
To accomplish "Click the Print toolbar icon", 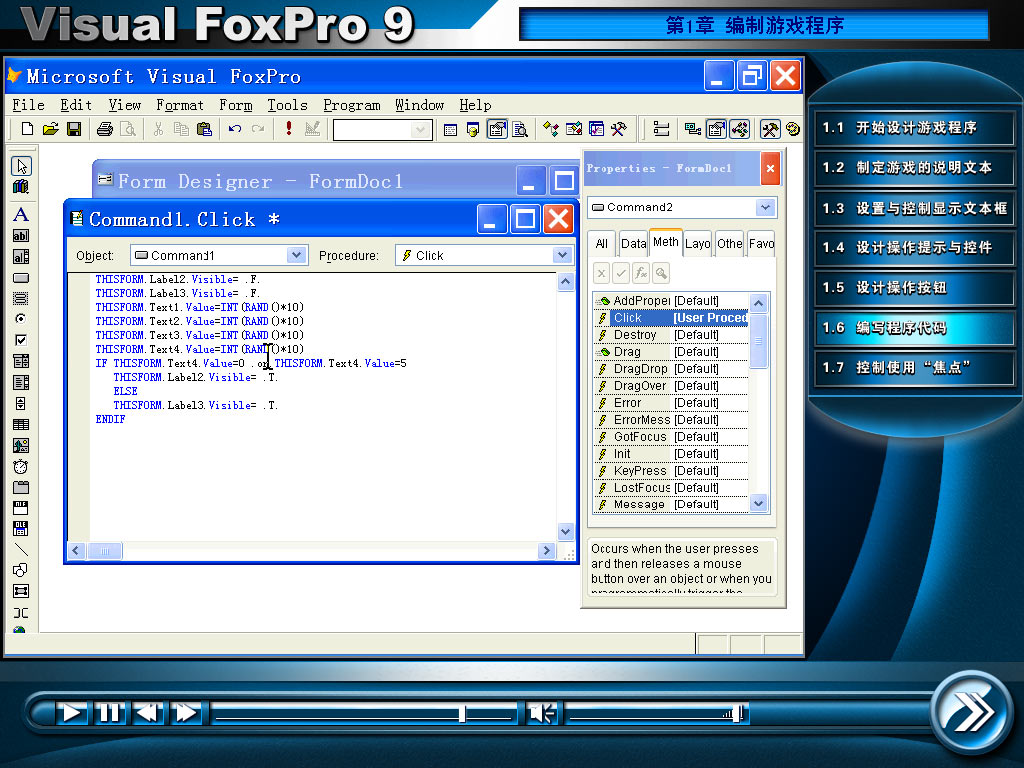I will (105, 129).
